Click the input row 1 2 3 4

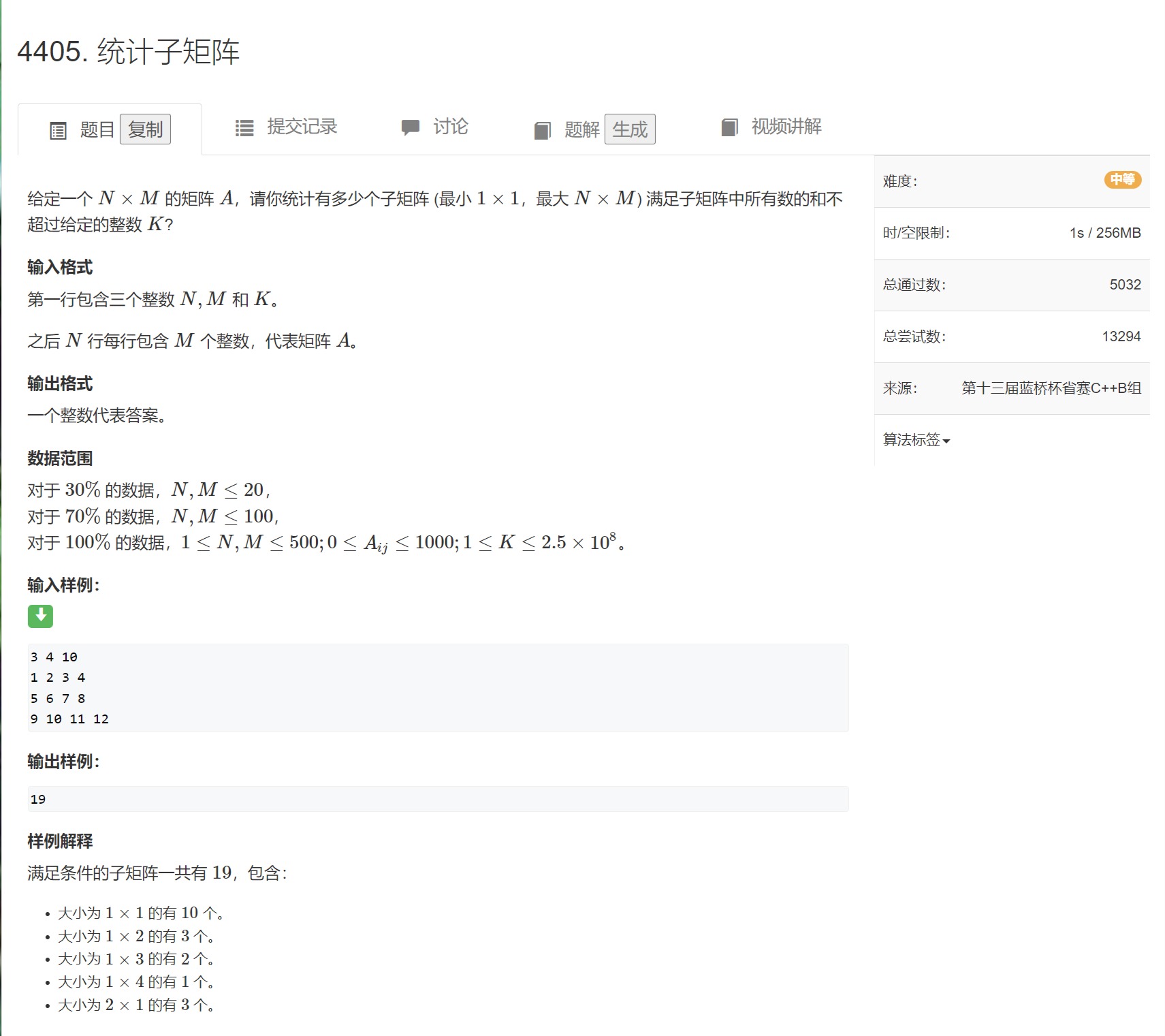tap(57, 678)
